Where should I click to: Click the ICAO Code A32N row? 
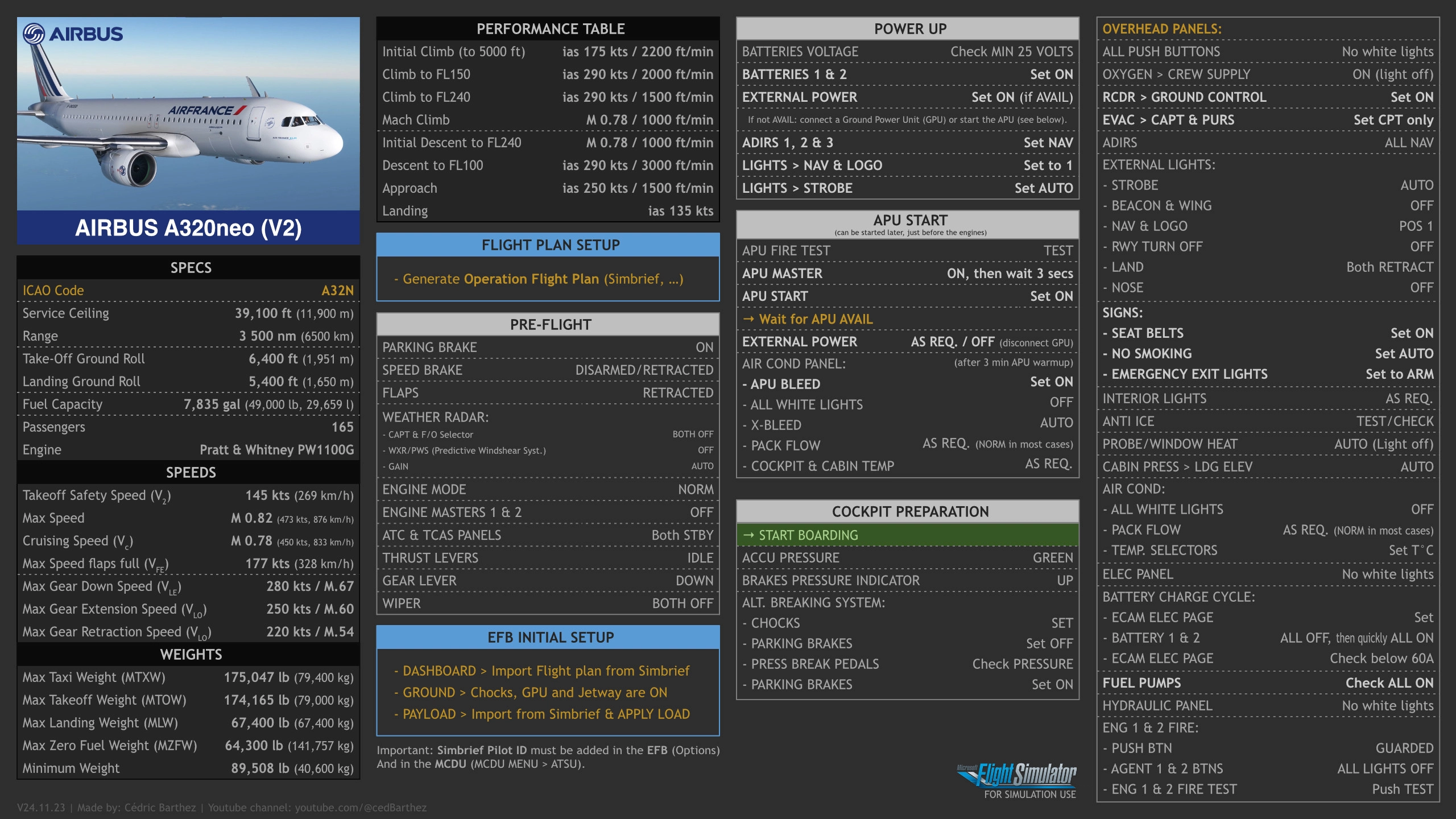coord(188,290)
